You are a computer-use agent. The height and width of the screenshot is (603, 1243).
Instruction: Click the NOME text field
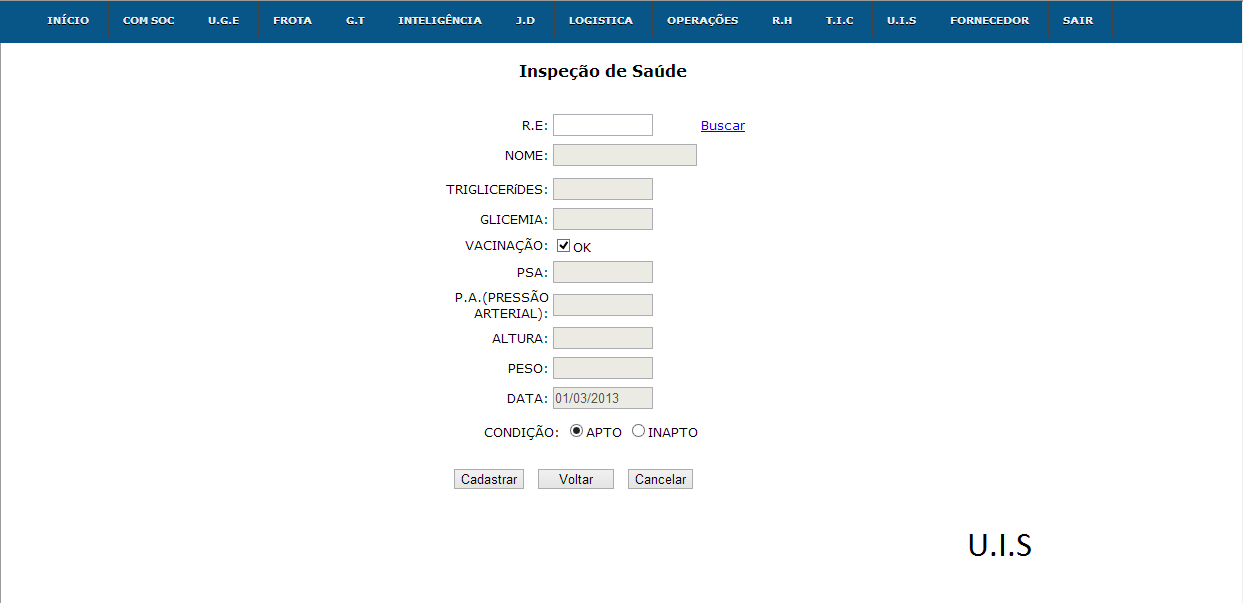(624, 155)
